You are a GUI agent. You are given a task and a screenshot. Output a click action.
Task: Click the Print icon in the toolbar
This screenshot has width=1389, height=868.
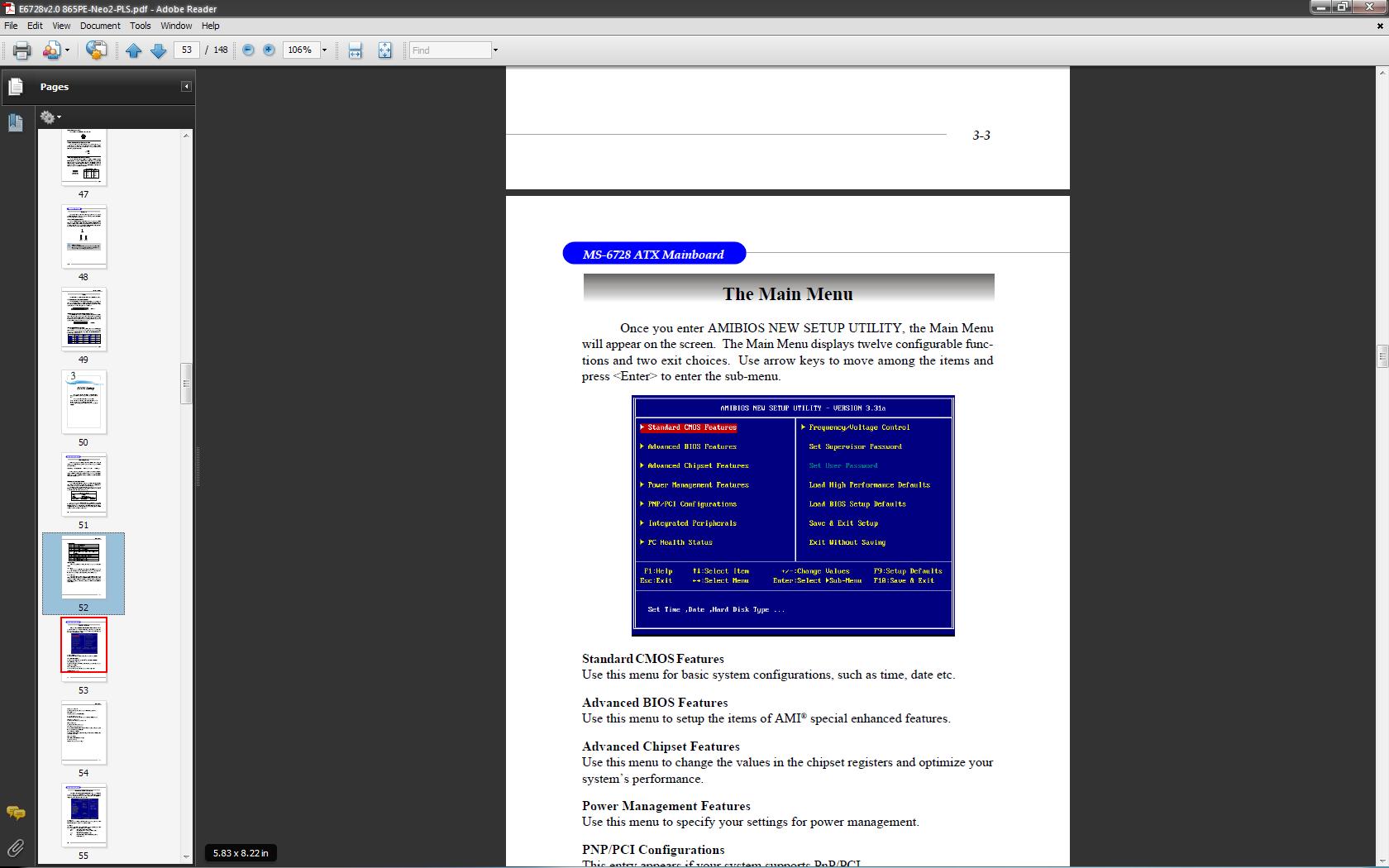point(22,50)
